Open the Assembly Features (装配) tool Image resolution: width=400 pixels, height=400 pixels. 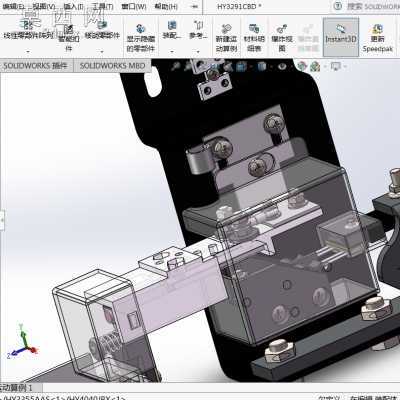172,29
